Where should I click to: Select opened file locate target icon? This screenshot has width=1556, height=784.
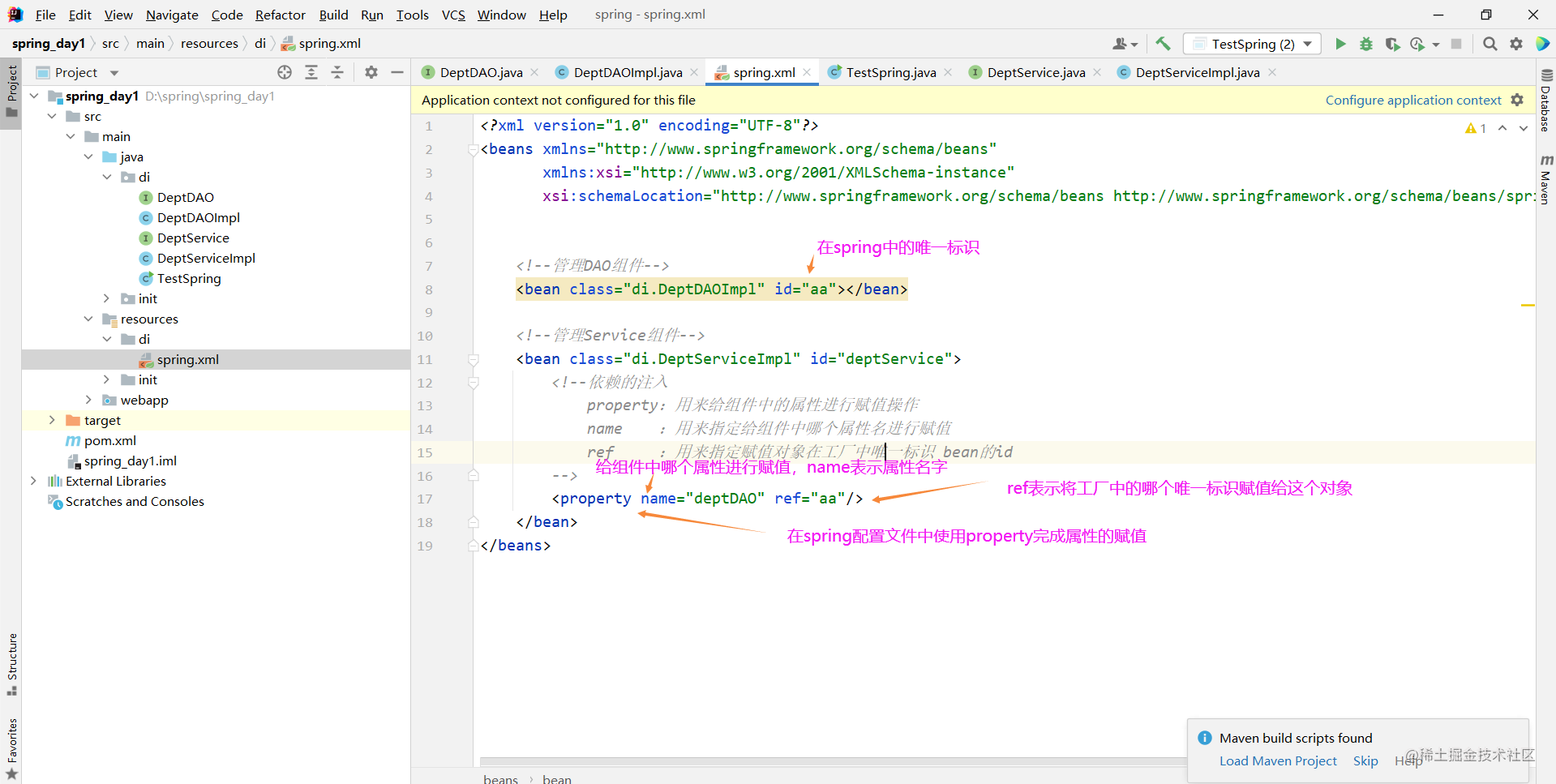coord(285,72)
